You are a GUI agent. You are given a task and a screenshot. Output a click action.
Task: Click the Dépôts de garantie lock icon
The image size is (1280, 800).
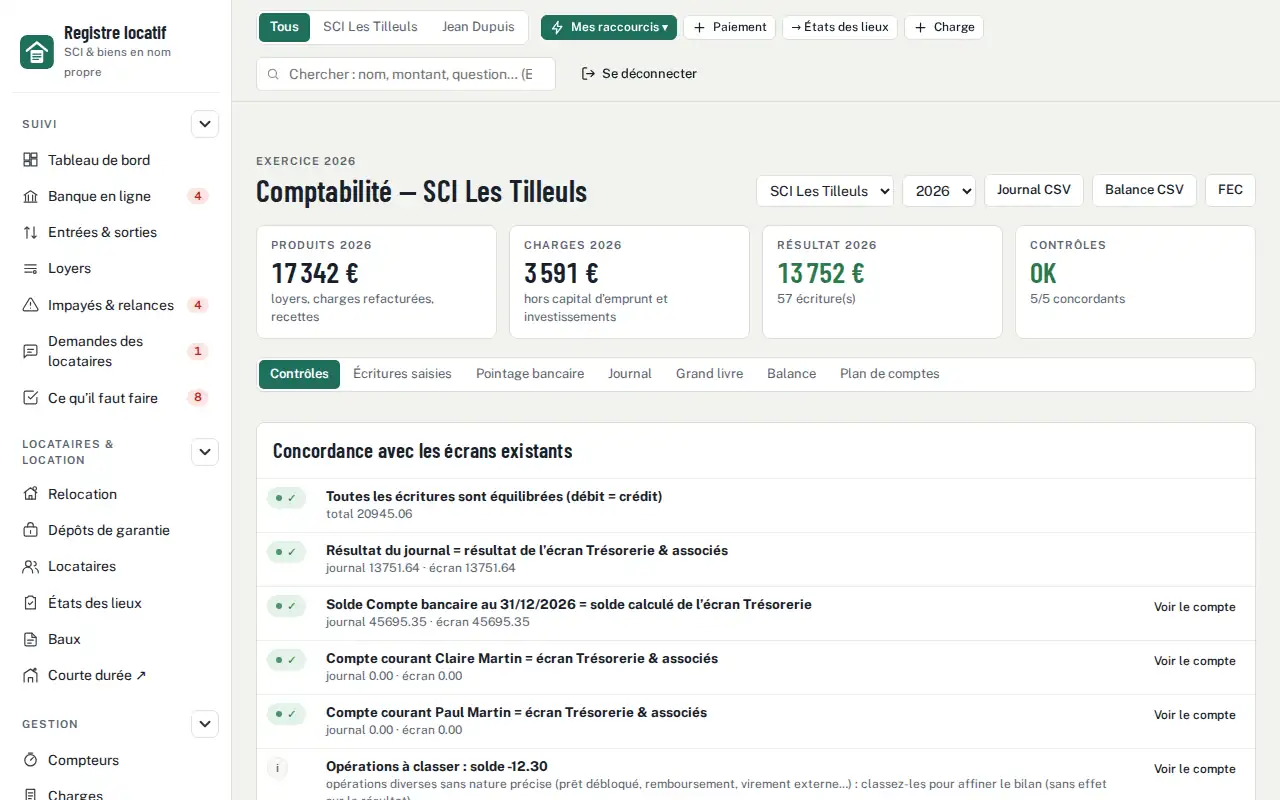(x=30, y=530)
